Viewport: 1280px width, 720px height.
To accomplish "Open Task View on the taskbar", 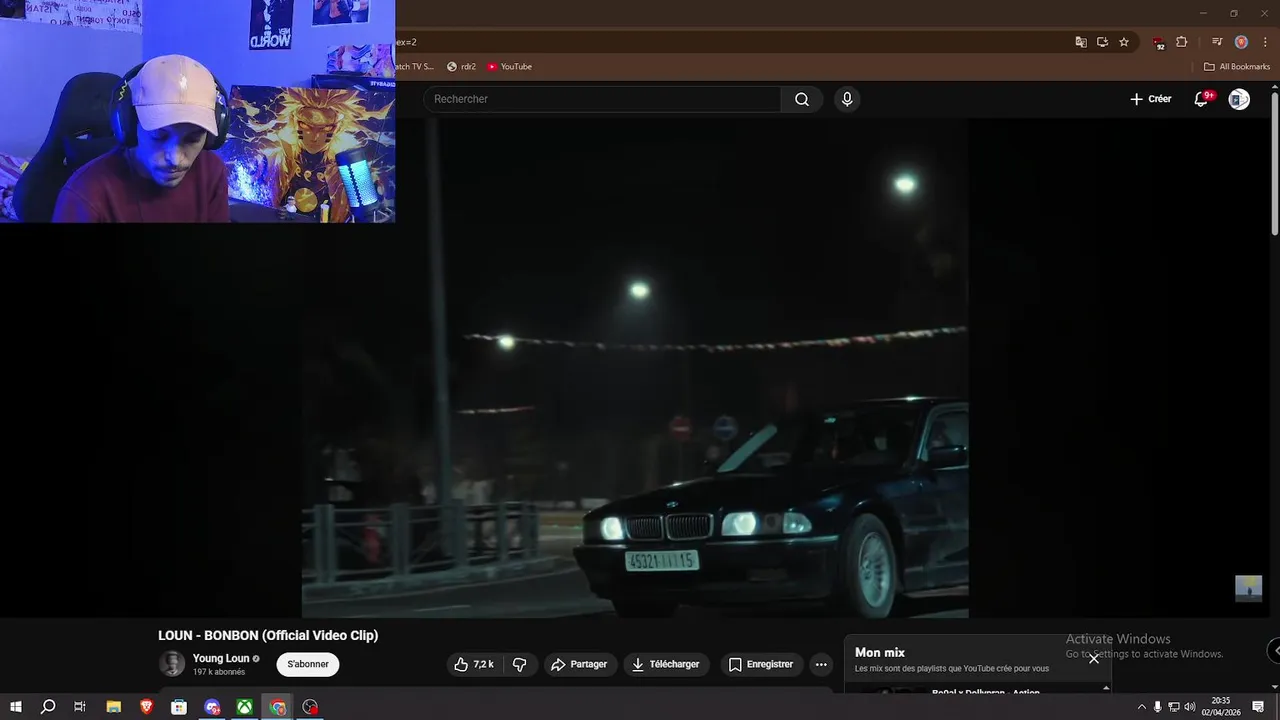I will (80, 707).
